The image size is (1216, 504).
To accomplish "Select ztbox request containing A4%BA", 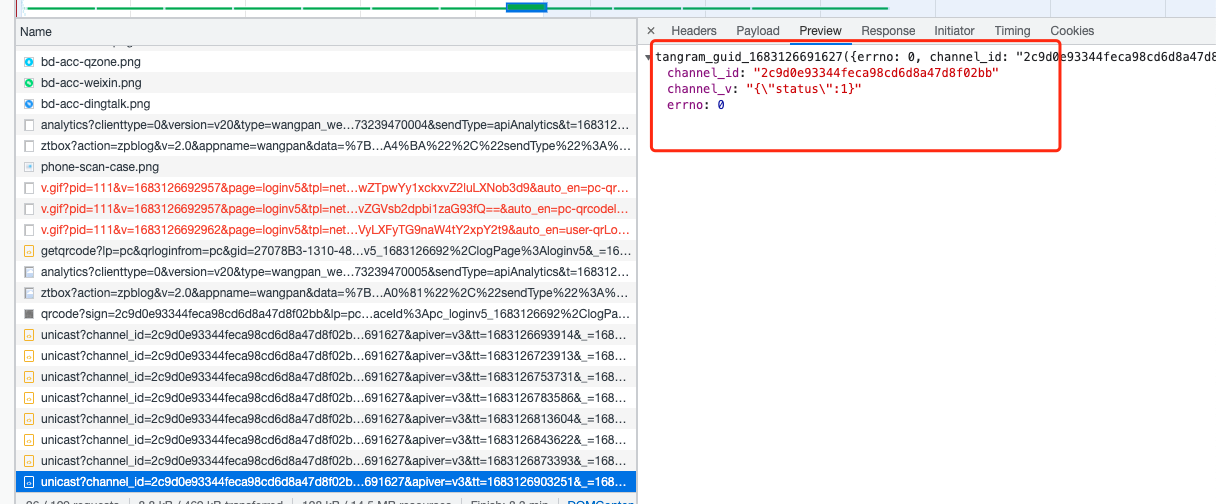I will coord(326,146).
